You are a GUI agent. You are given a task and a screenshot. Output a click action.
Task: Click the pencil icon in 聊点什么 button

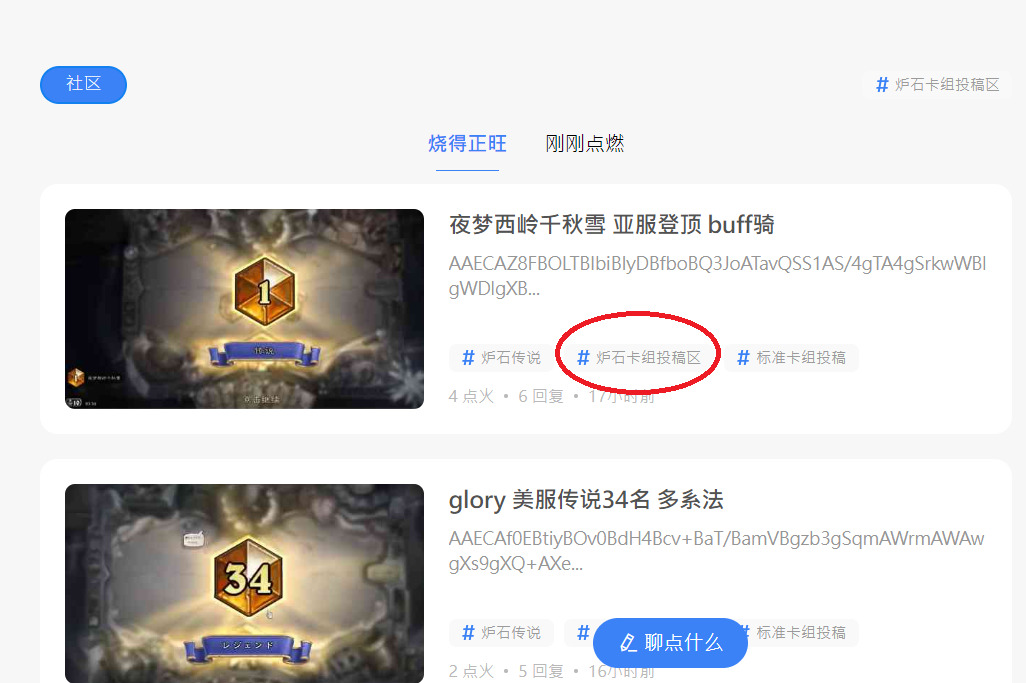click(628, 642)
